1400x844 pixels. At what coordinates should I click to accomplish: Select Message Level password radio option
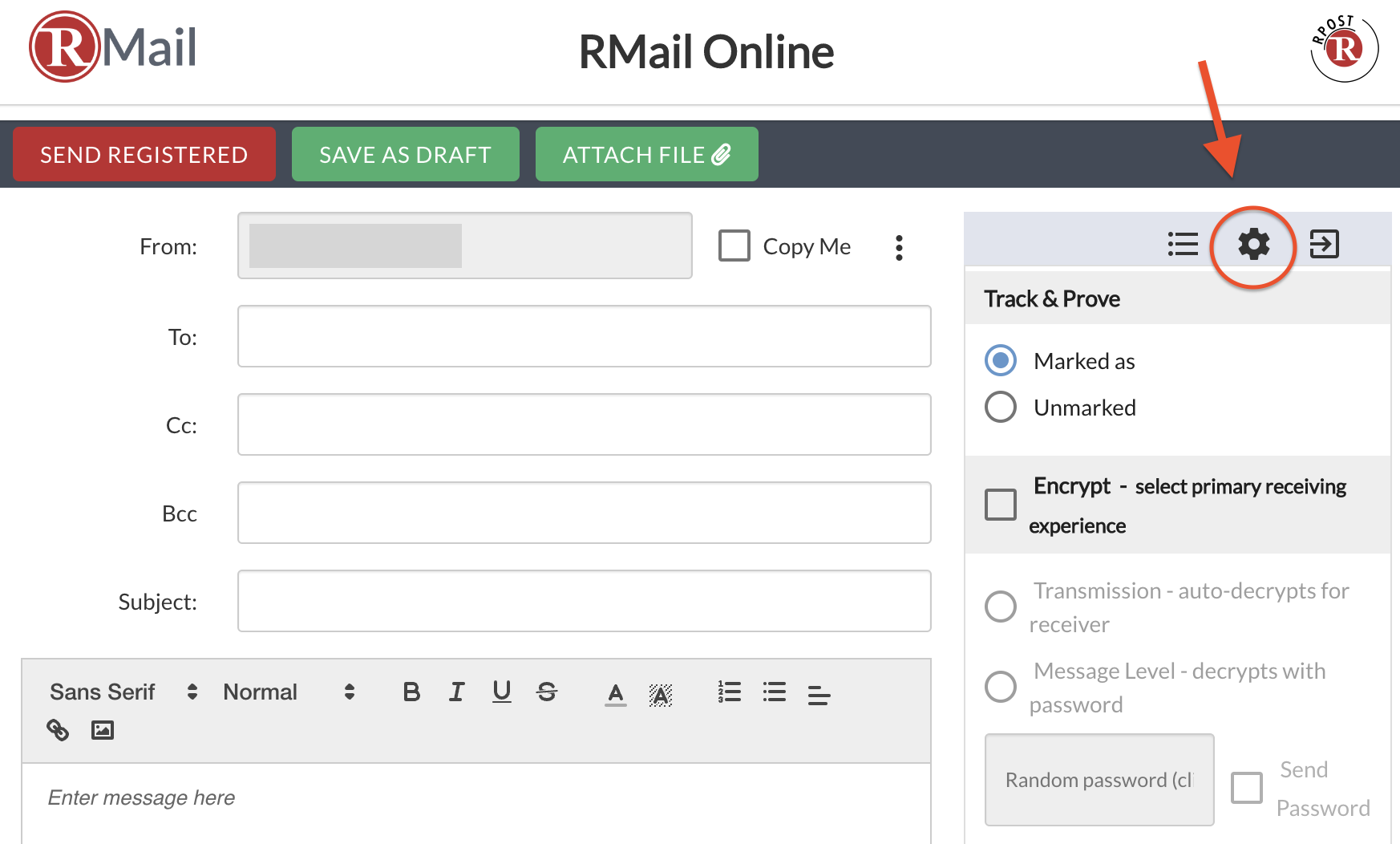1001,687
